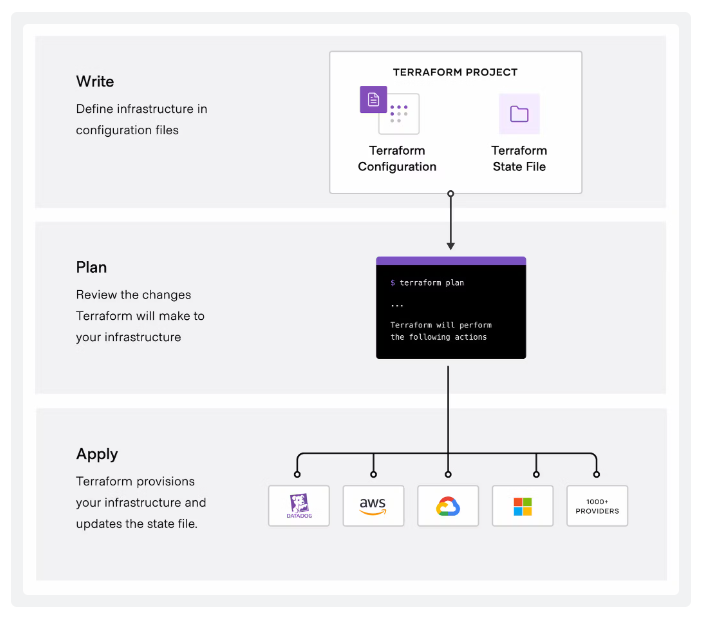
Task: Click the 'Terraform Configuration' label
Action: point(397,159)
